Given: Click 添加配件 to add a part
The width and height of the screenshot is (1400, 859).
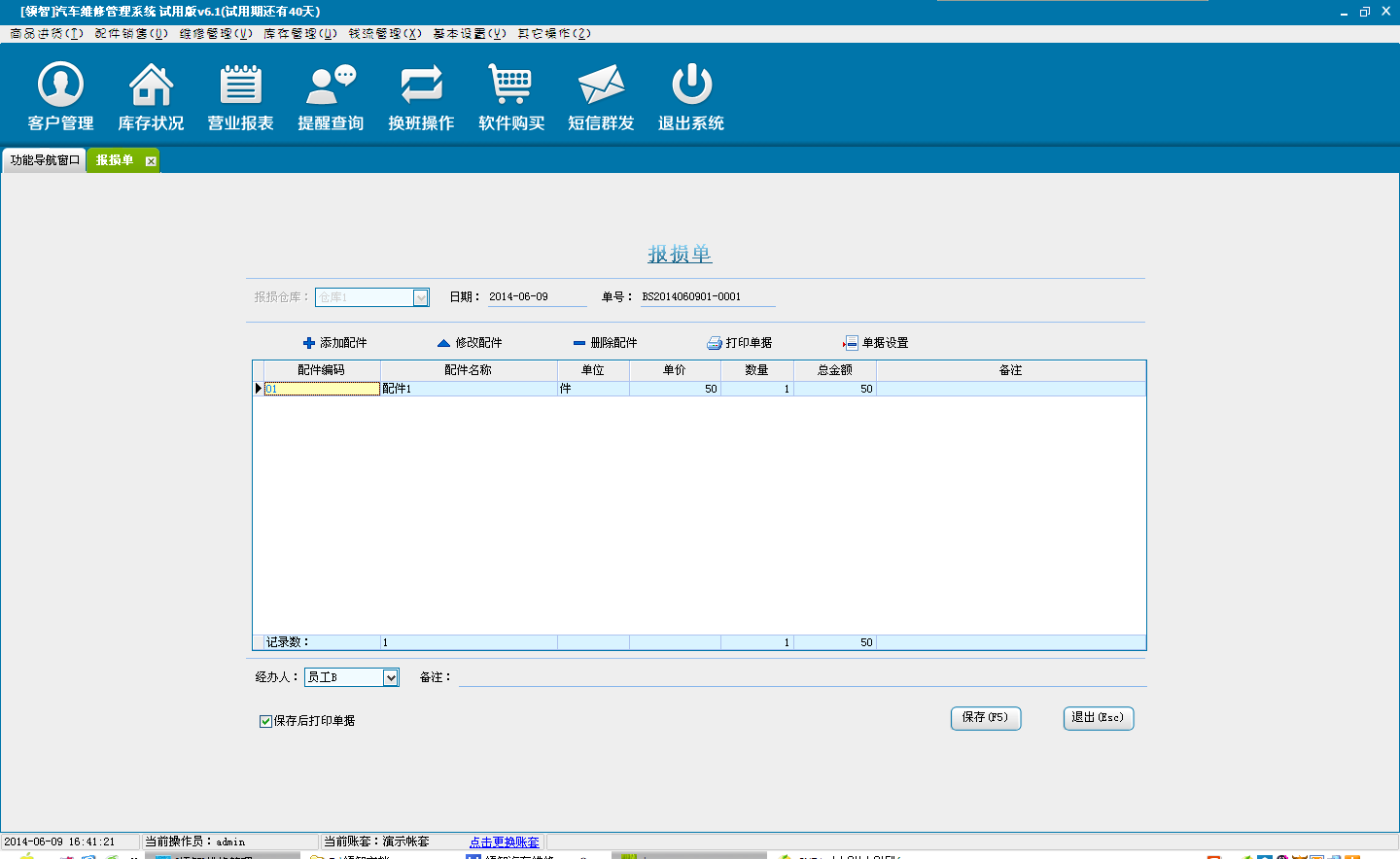Looking at the screenshot, I should tap(335, 343).
